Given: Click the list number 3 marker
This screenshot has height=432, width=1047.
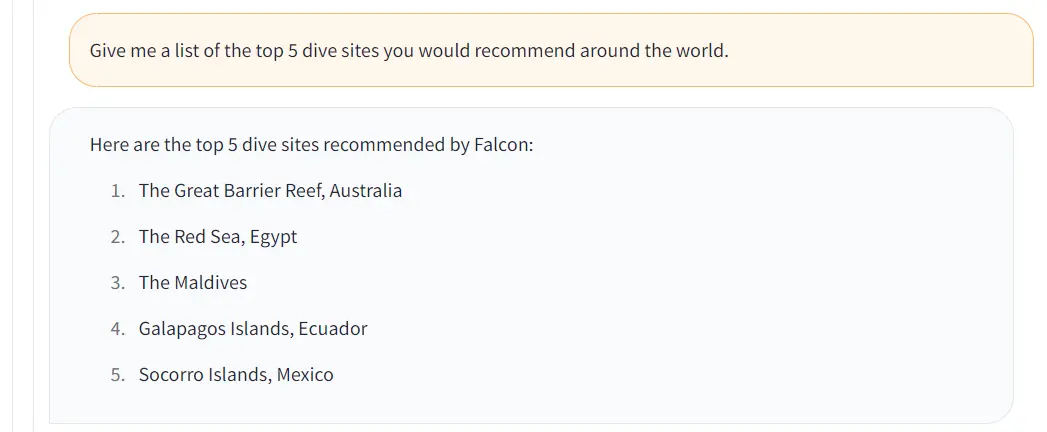Looking at the screenshot, I should 118,282.
